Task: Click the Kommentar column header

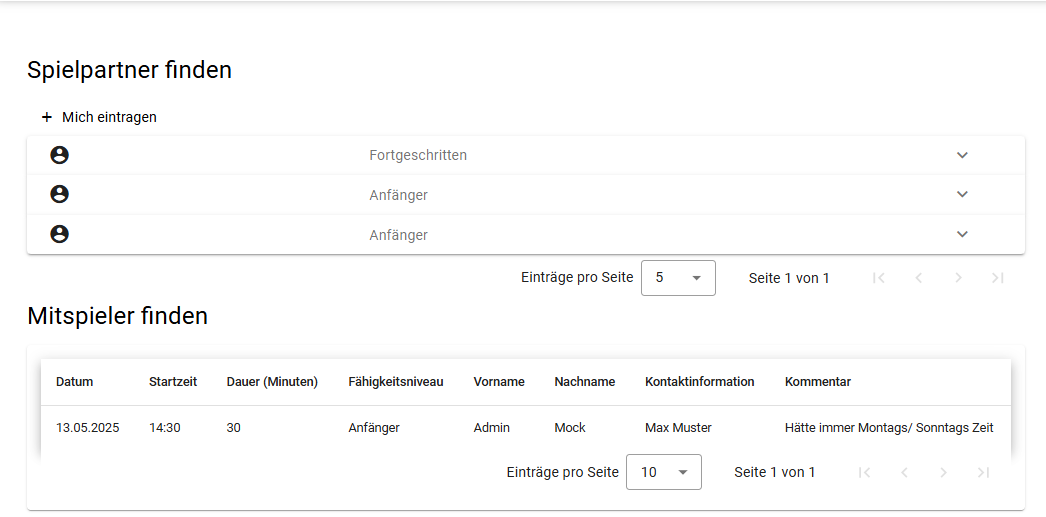Action: click(818, 382)
